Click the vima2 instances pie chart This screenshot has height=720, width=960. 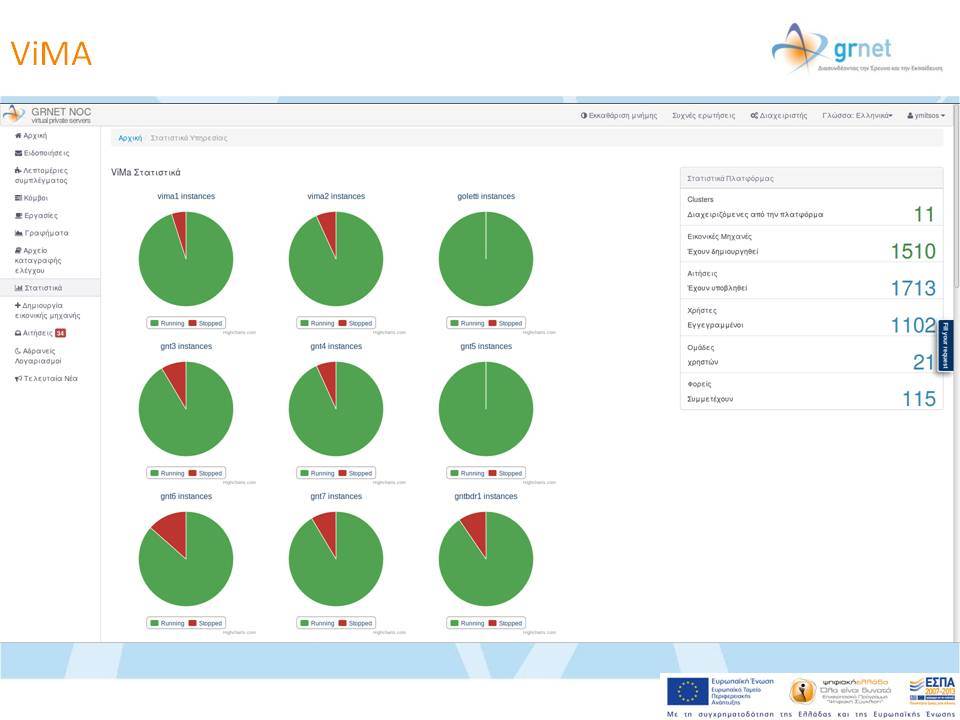point(336,259)
